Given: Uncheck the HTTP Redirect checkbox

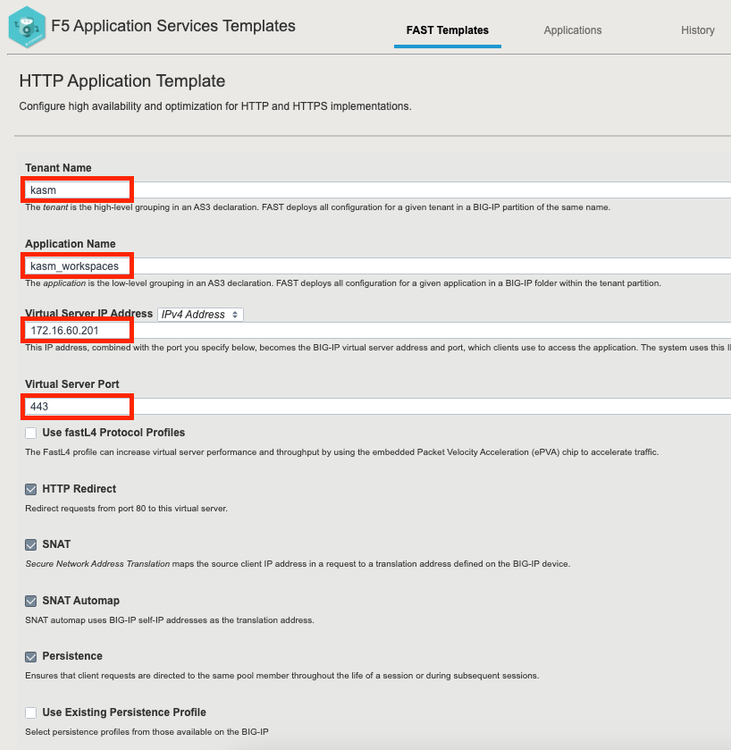Looking at the screenshot, I should pyautogui.click(x=32, y=489).
